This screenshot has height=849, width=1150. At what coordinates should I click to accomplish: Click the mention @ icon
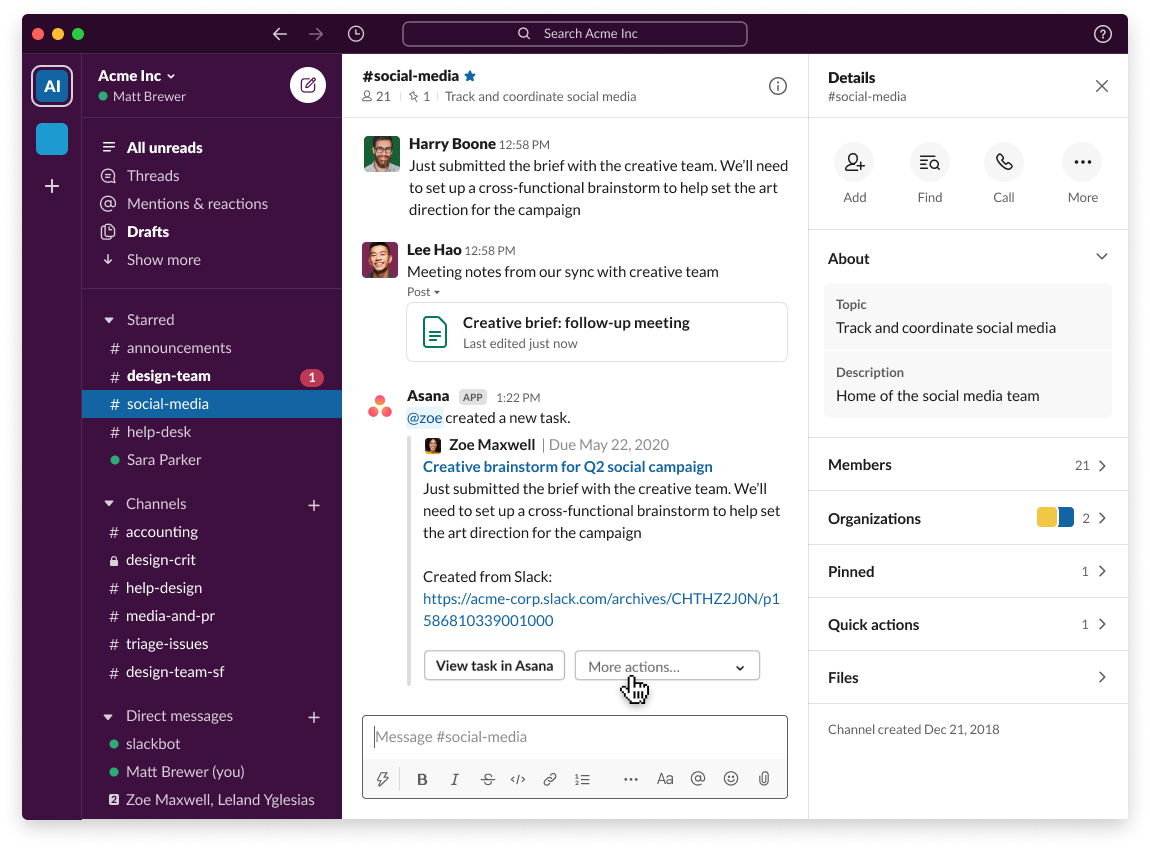point(697,779)
